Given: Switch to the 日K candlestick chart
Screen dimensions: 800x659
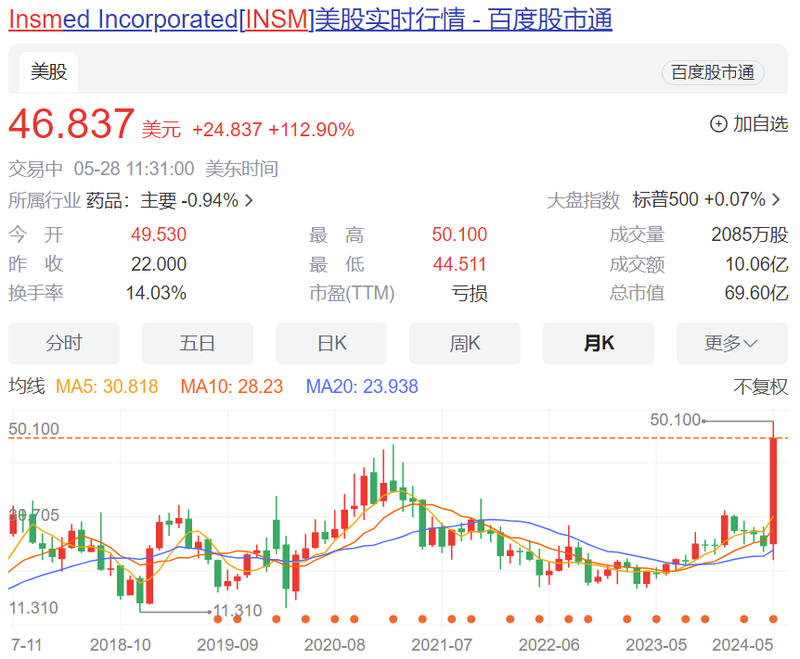Looking at the screenshot, I should pyautogui.click(x=331, y=342).
